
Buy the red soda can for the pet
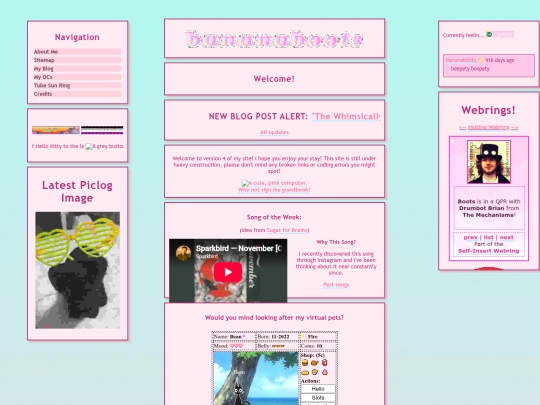coord(324,363)
